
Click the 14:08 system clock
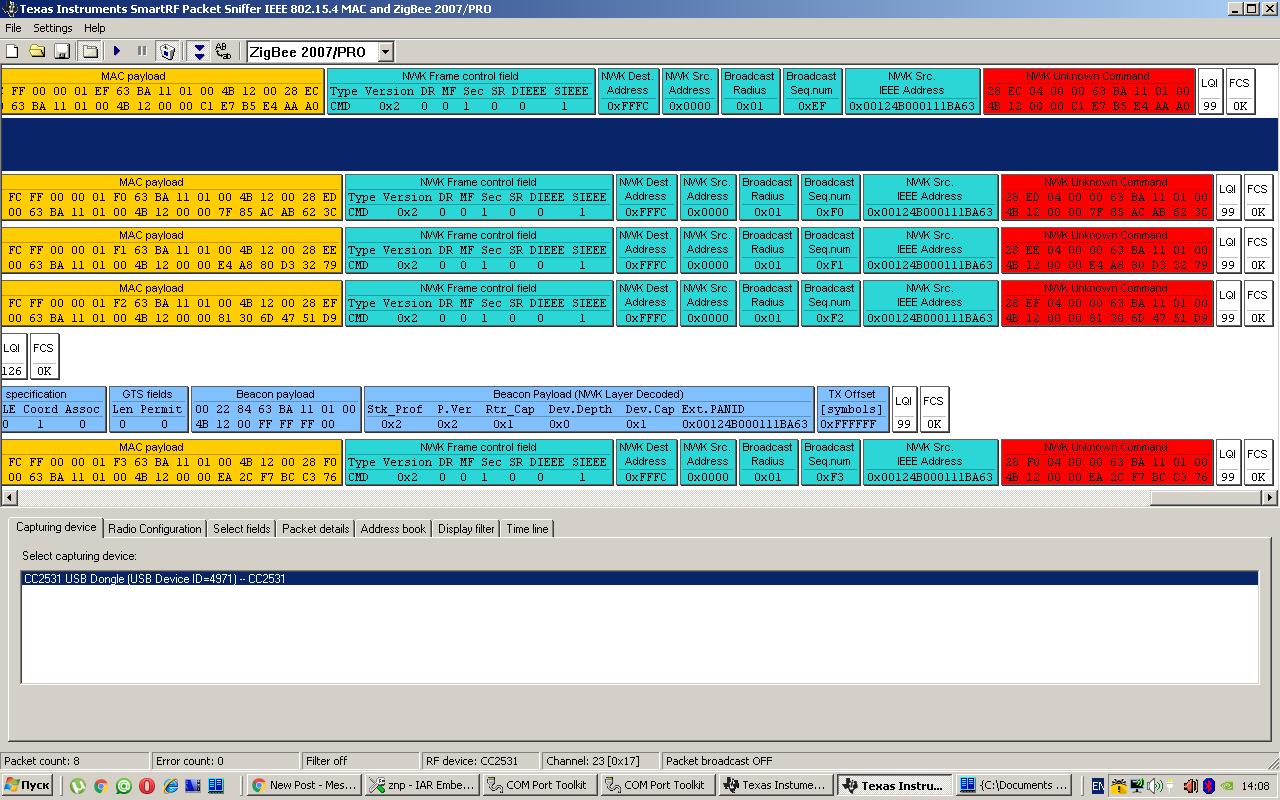pyautogui.click(x=1257, y=786)
